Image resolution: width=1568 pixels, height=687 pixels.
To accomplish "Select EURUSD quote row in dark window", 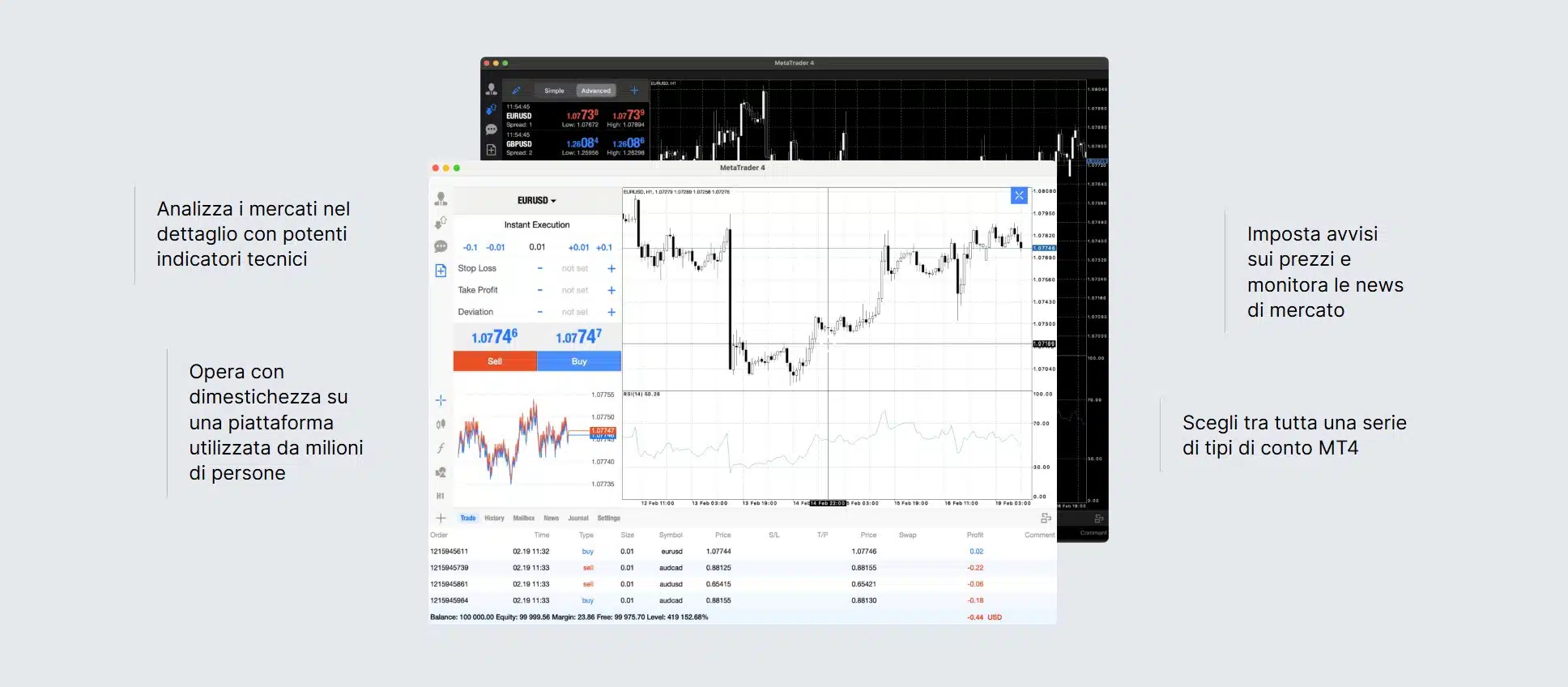I will pos(576,116).
